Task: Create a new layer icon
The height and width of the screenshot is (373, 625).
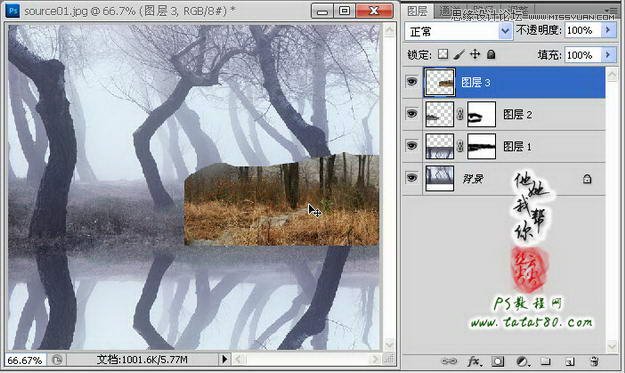Action: 570,361
